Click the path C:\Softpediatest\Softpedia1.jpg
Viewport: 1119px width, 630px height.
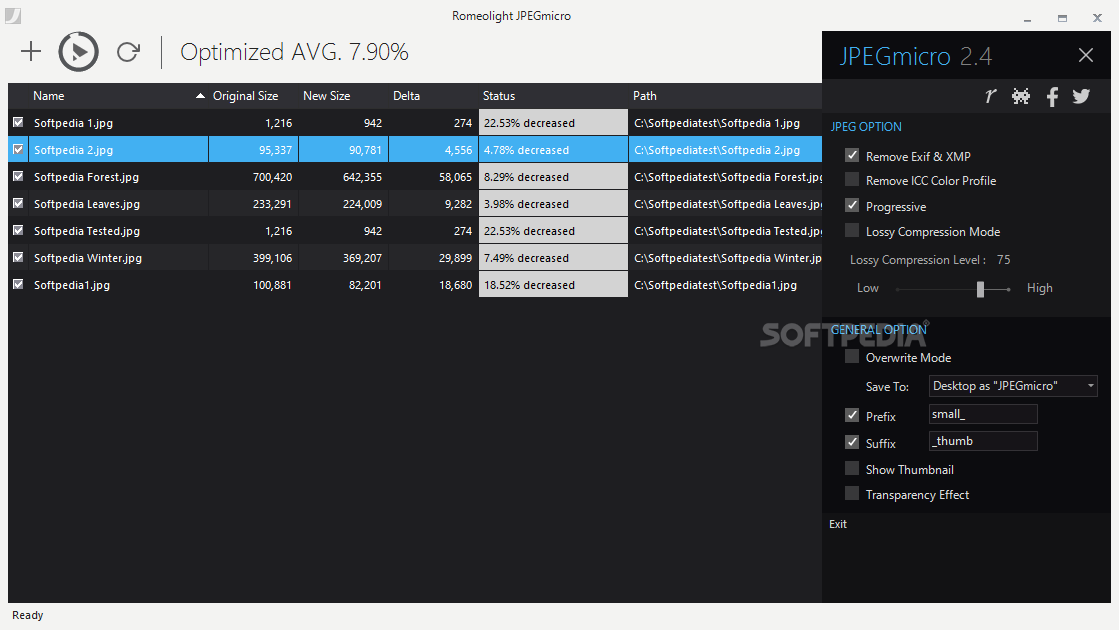715,285
